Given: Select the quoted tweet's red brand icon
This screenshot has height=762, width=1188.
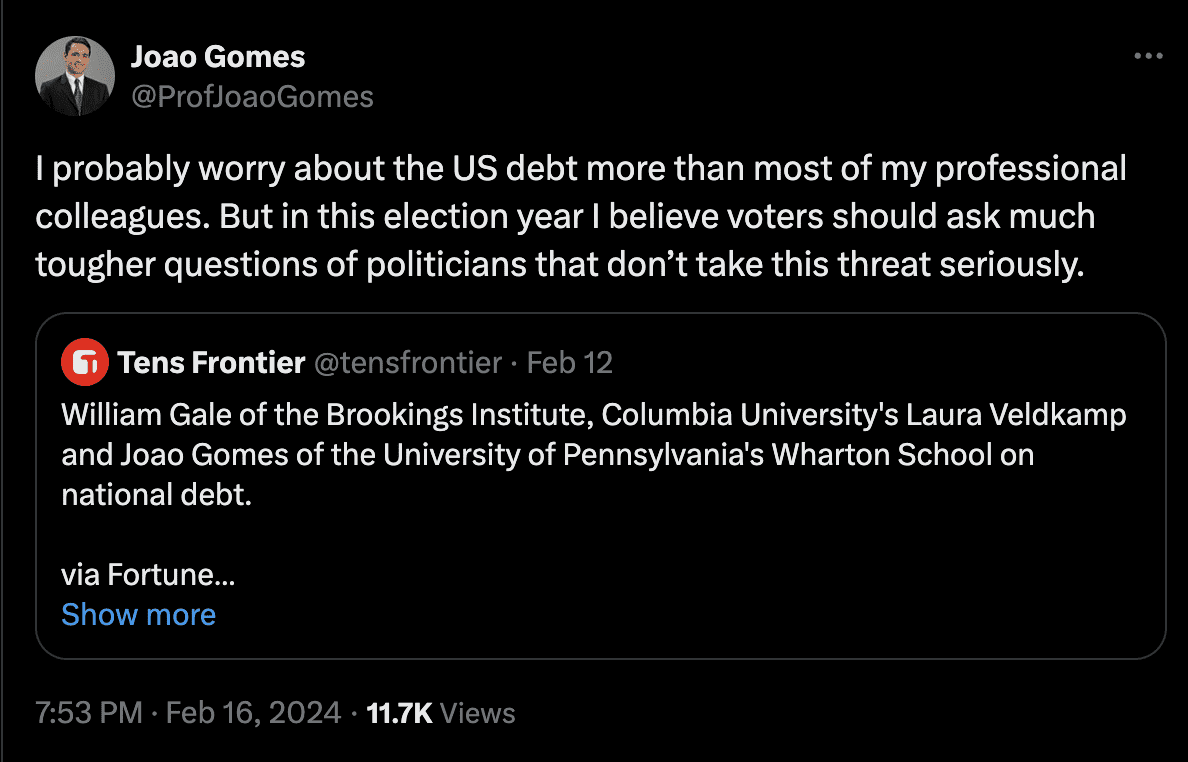Looking at the screenshot, I should click(x=85, y=362).
